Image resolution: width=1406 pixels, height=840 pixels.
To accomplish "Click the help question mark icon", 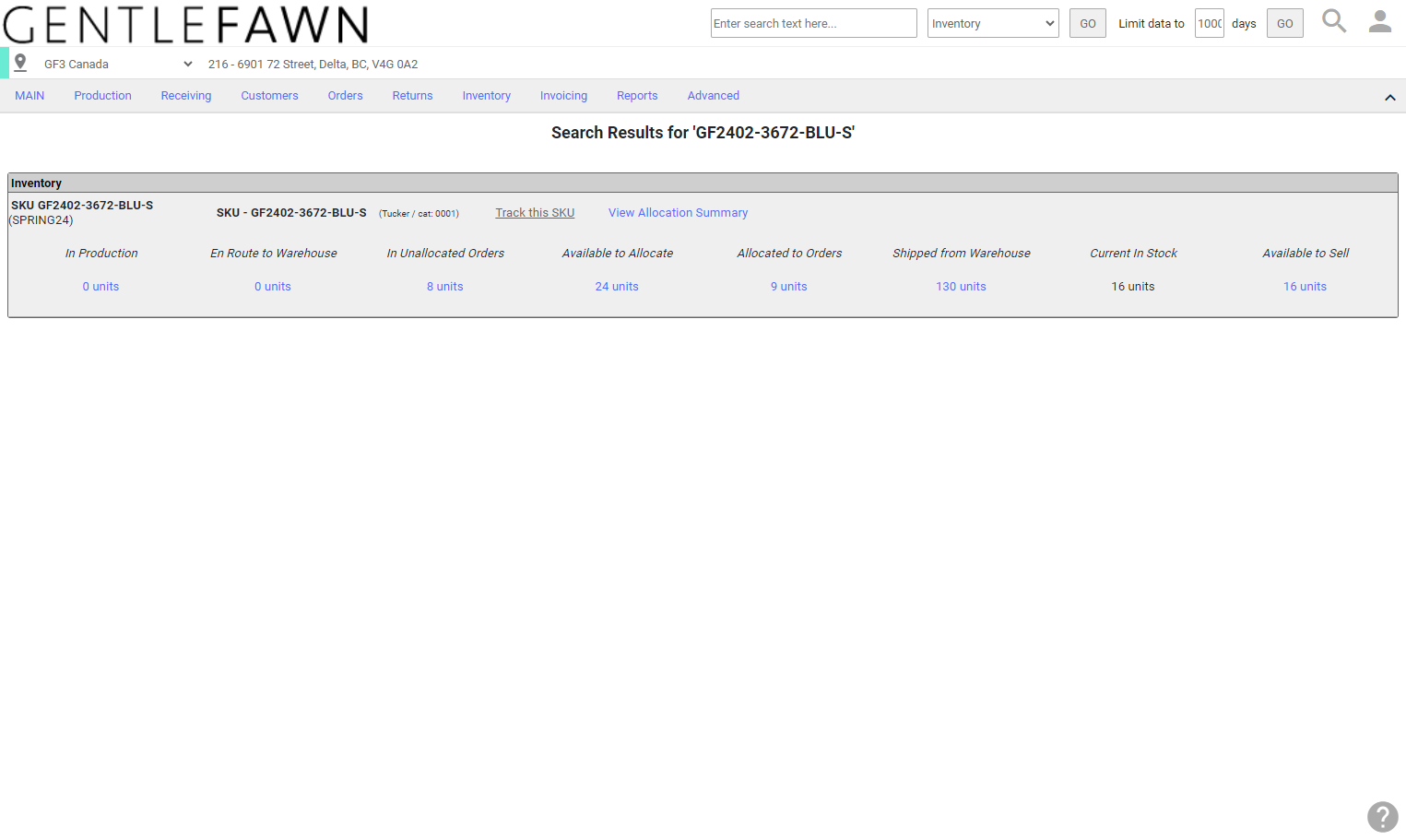I will [x=1383, y=817].
